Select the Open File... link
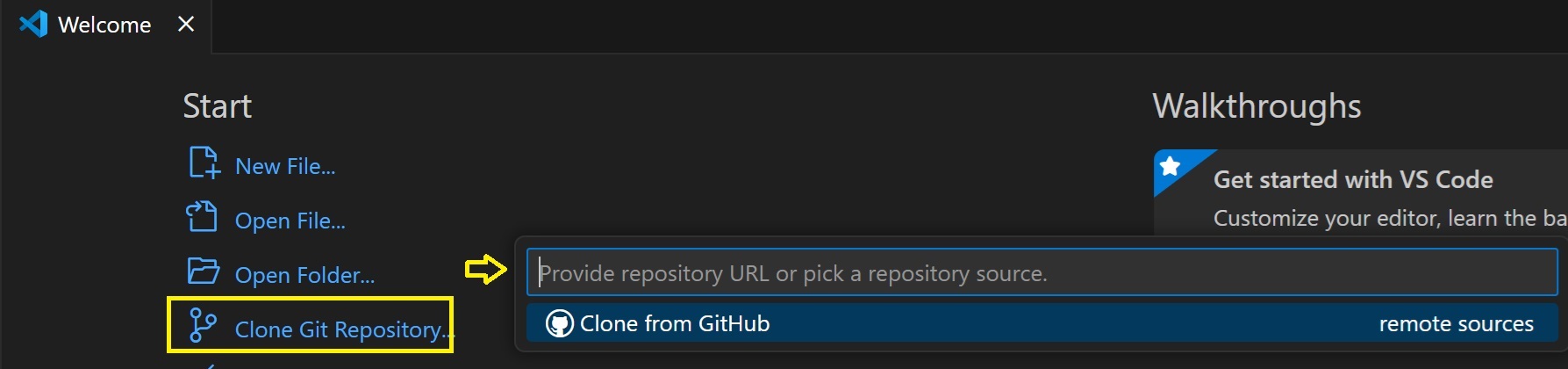This screenshot has width=1568, height=369. pyautogui.click(x=290, y=221)
